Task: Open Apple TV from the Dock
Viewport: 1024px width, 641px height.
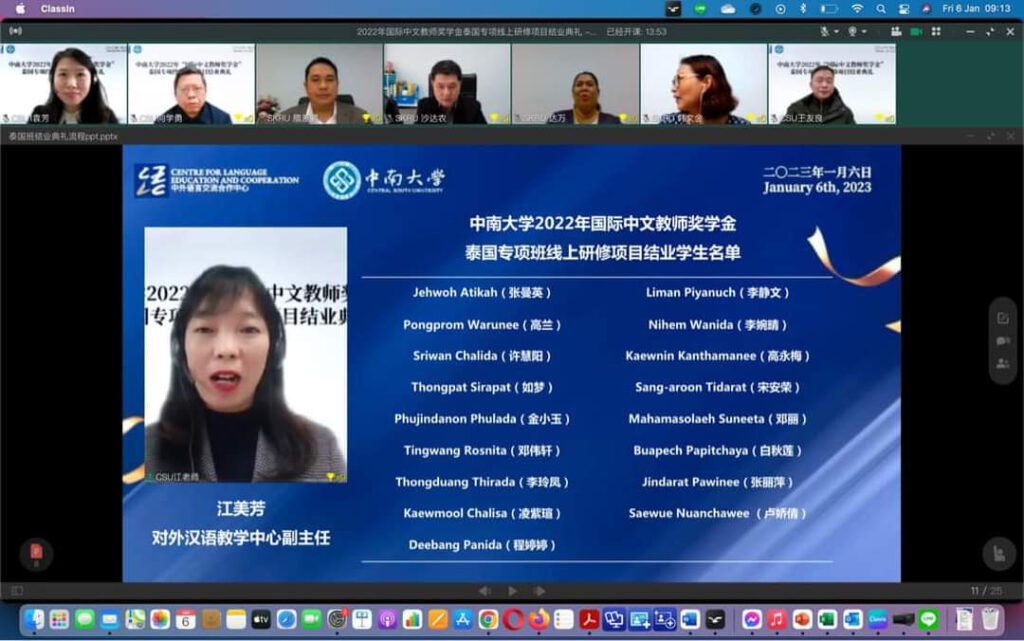Action: click(261, 619)
